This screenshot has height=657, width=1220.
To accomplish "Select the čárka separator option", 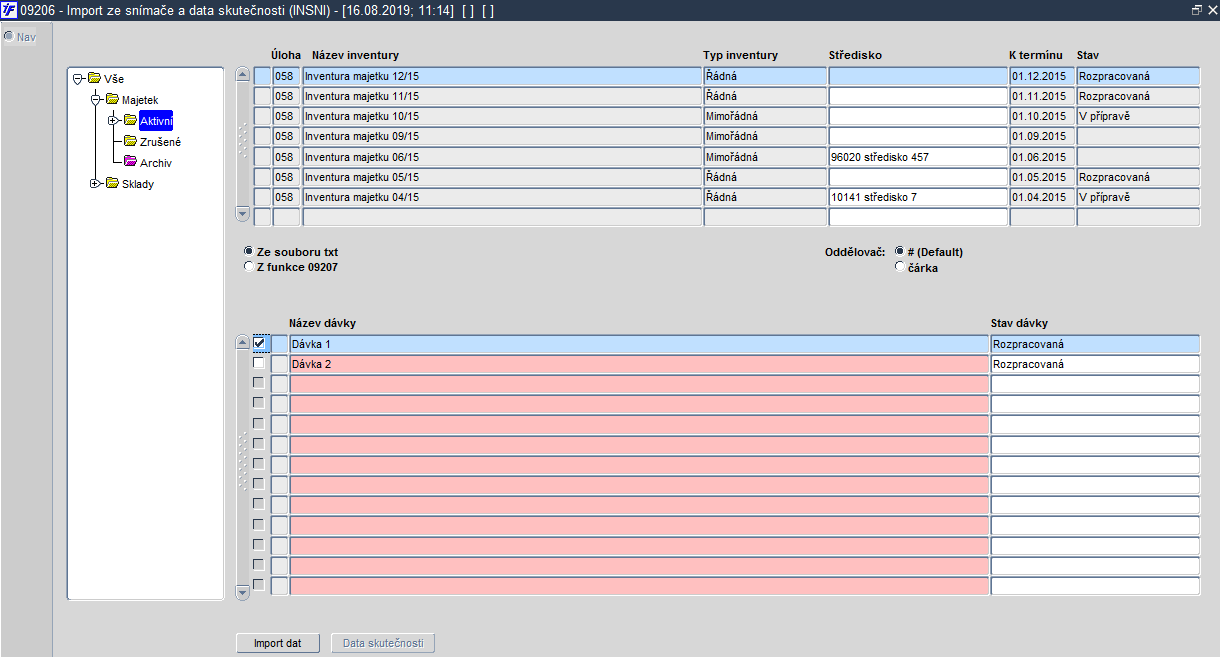I will [x=900, y=267].
